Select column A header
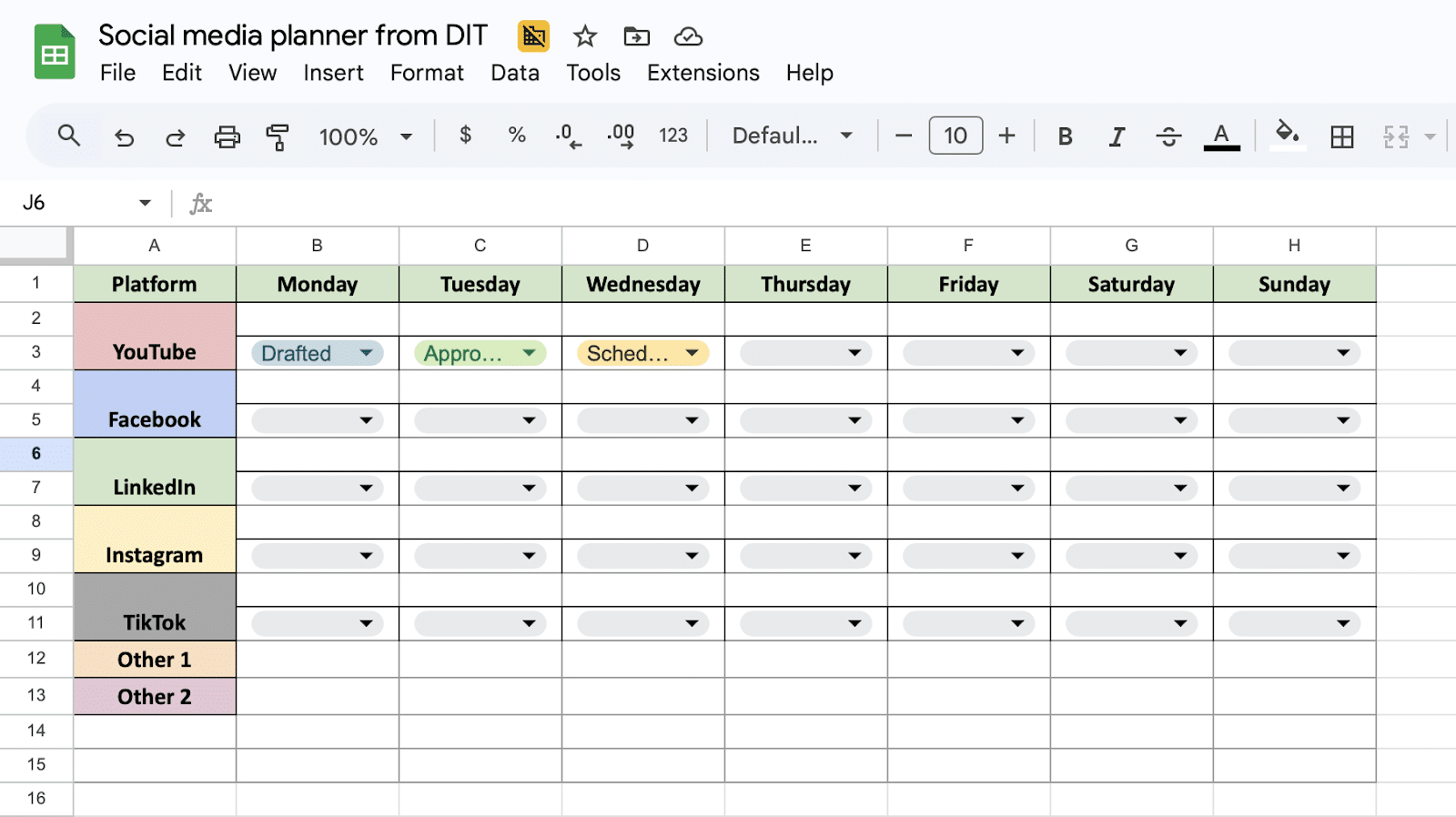The height and width of the screenshot is (817, 1456). (155, 246)
